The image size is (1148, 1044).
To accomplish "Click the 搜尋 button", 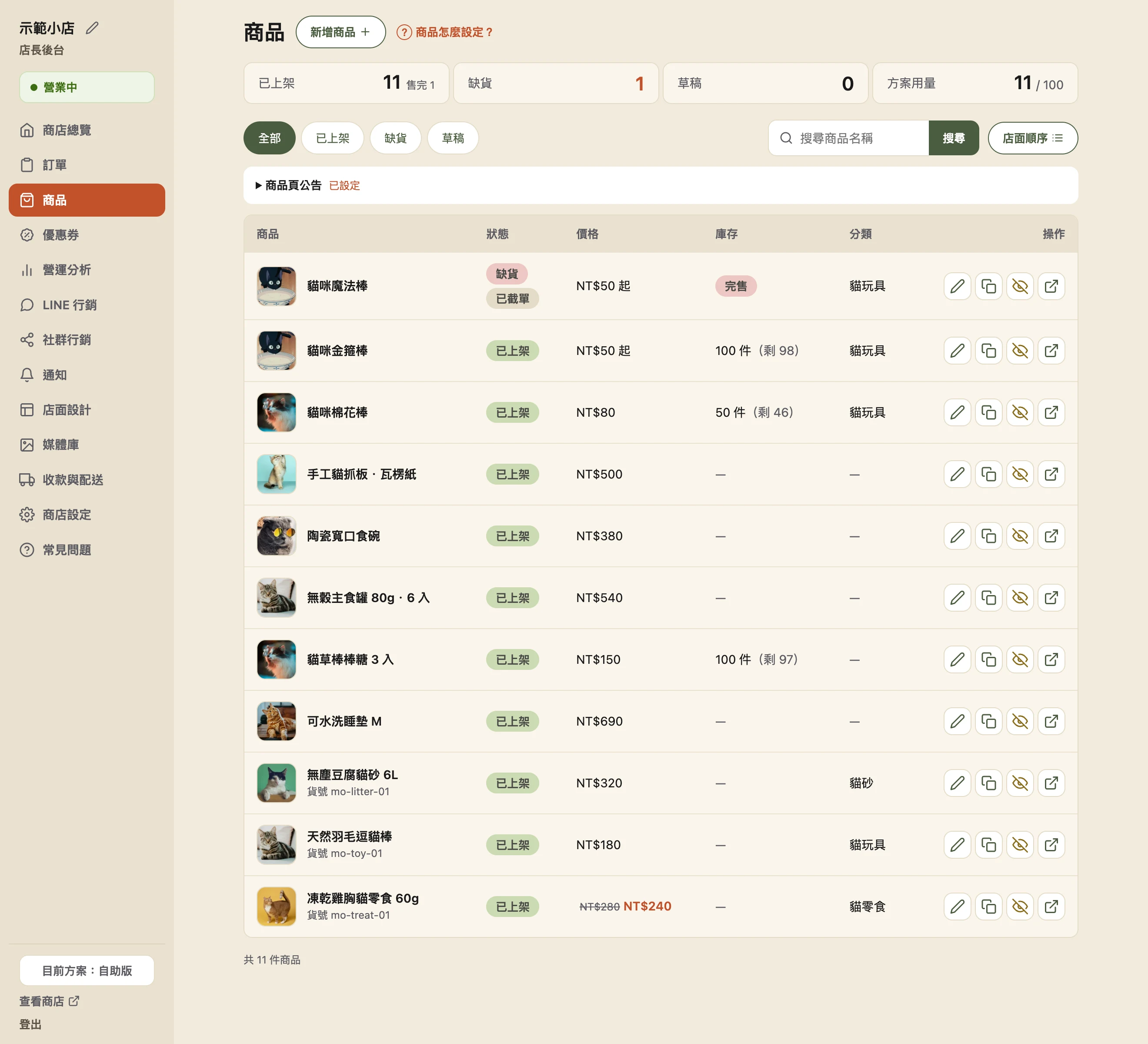I will [x=954, y=138].
